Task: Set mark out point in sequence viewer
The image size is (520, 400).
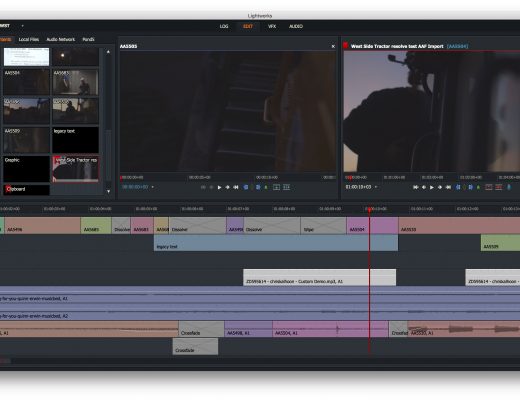Action: [470, 187]
